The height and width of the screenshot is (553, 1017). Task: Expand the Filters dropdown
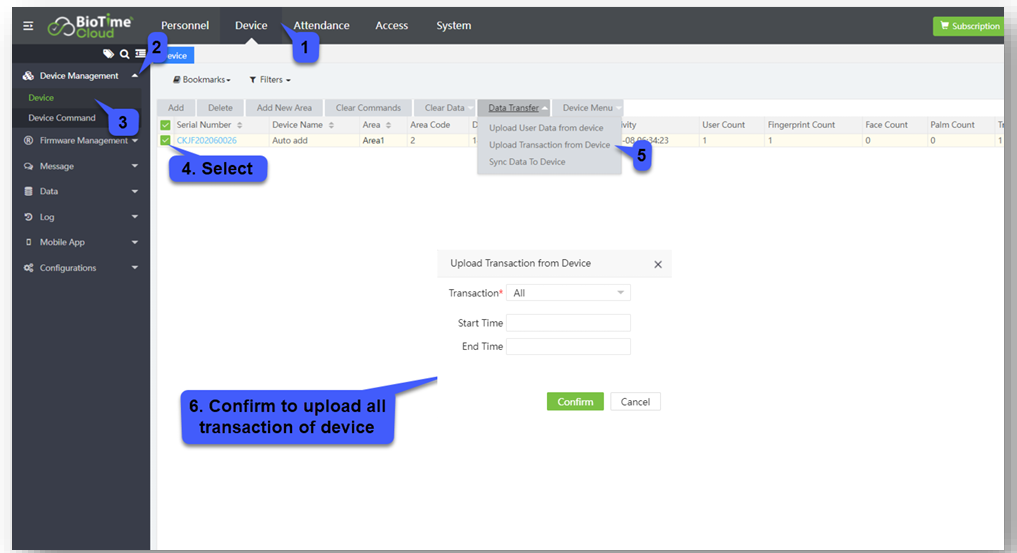point(270,80)
